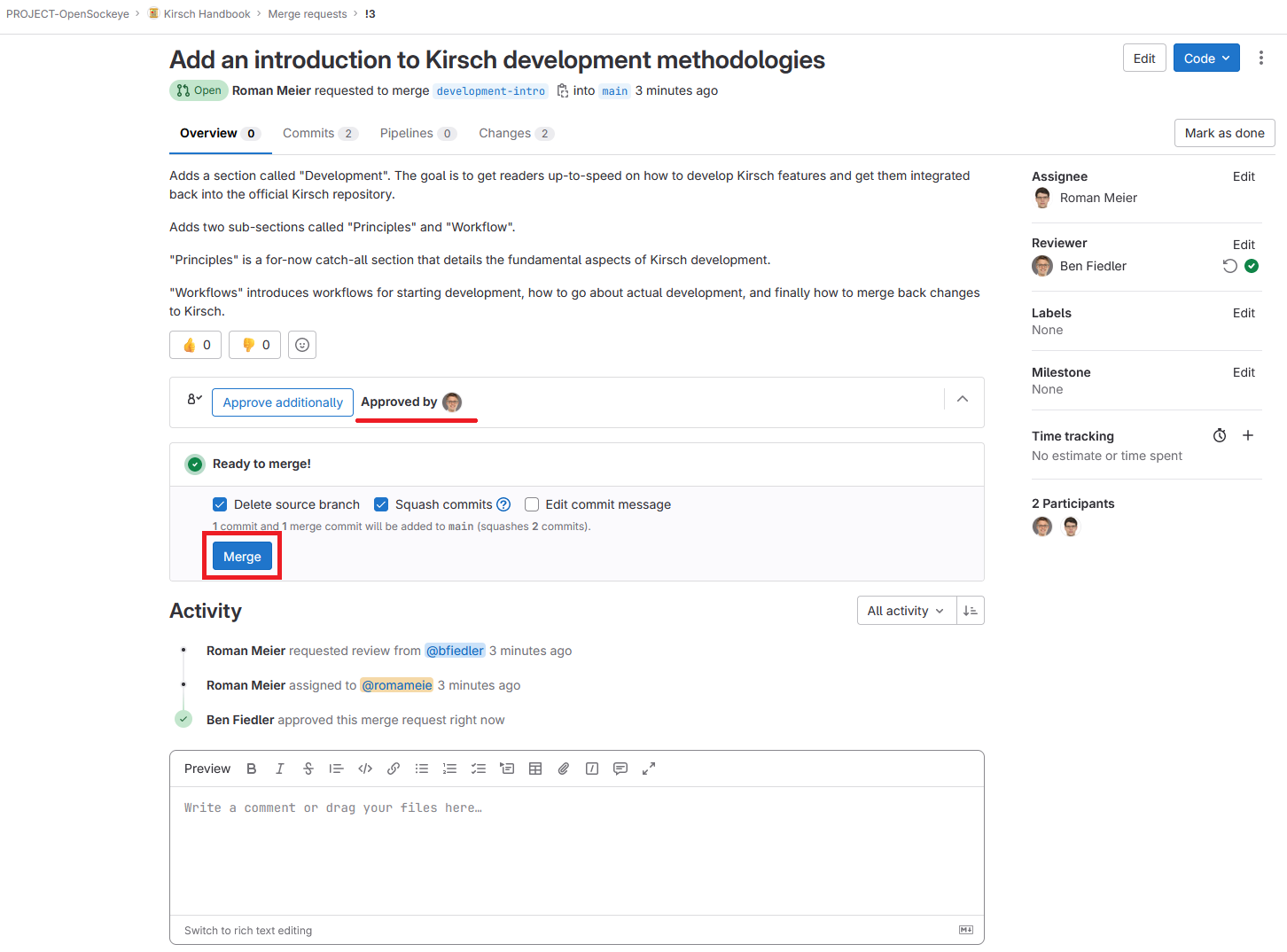Give a thumbs up reaction
Viewport: 1287px width, 952px height.
[196, 345]
